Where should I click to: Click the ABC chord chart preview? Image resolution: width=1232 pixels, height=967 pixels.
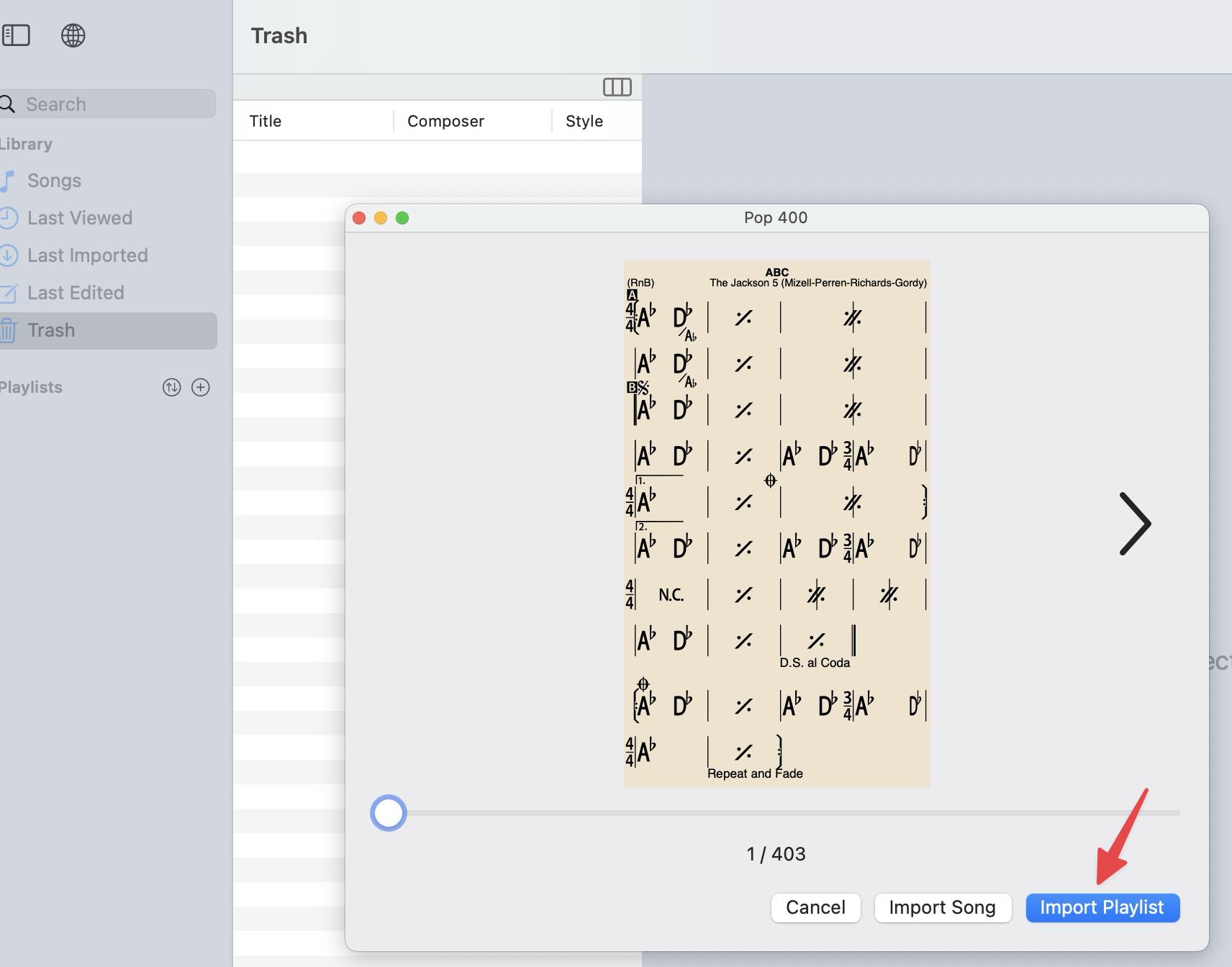click(x=776, y=523)
